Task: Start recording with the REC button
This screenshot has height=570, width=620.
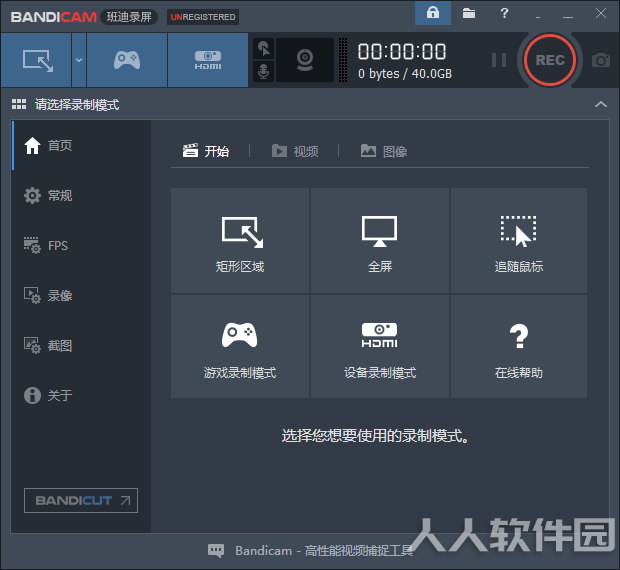Action: (550, 60)
